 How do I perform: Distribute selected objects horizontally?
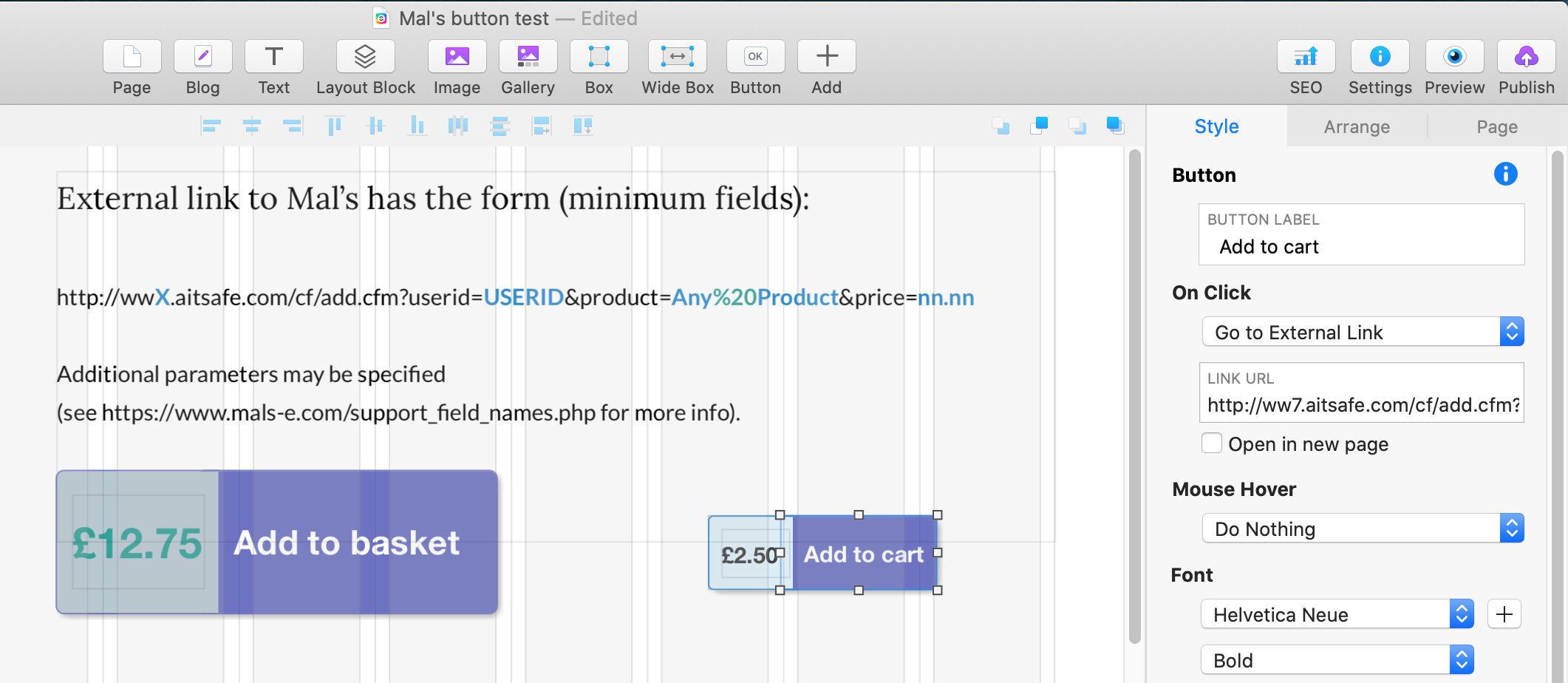(458, 126)
